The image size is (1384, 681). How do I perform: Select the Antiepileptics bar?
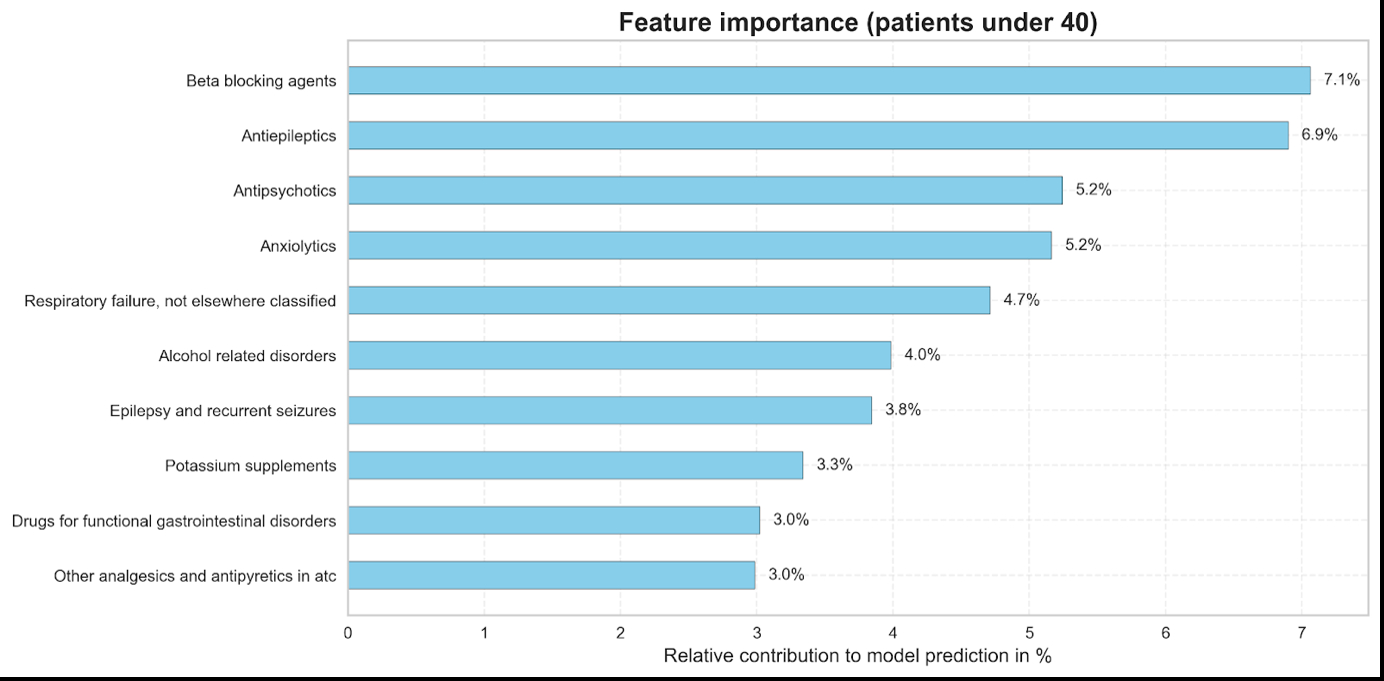[818, 135]
